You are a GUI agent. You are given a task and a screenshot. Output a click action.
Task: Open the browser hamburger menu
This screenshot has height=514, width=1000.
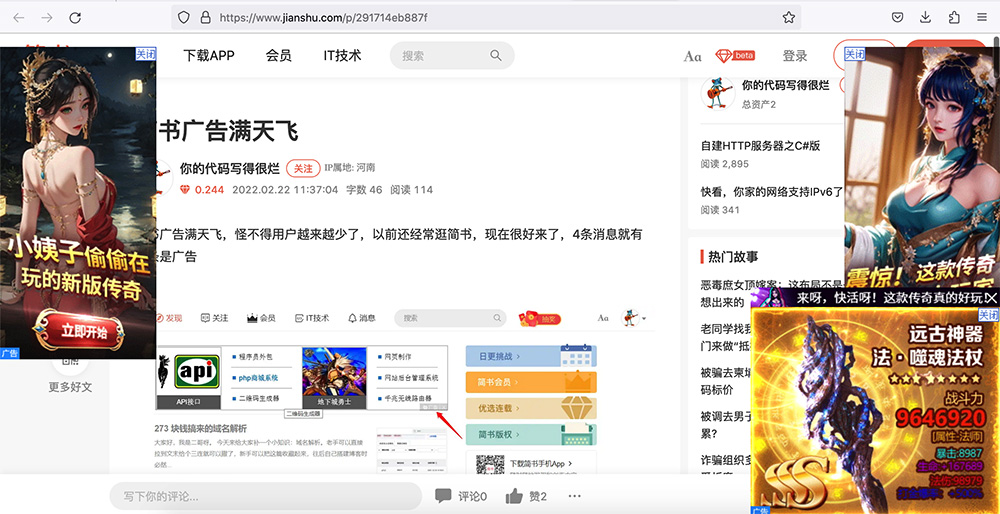click(982, 17)
